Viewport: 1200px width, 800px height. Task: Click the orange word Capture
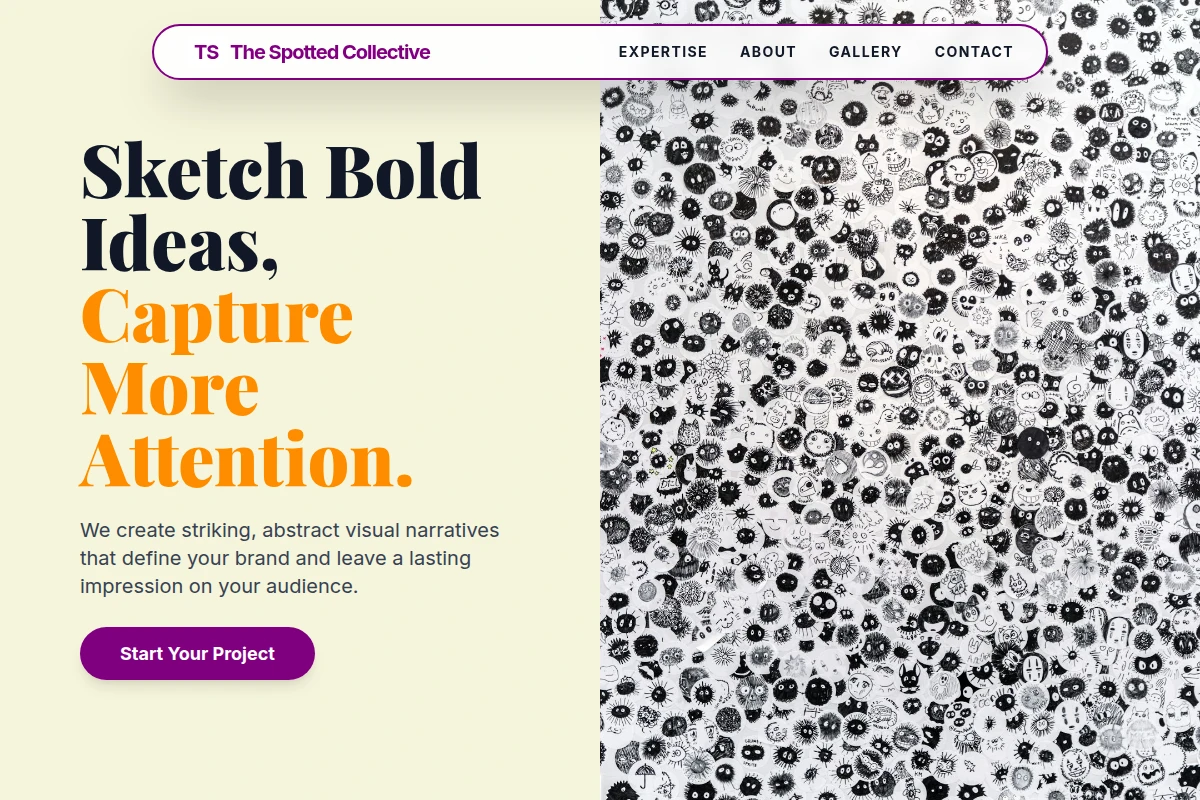coord(217,316)
